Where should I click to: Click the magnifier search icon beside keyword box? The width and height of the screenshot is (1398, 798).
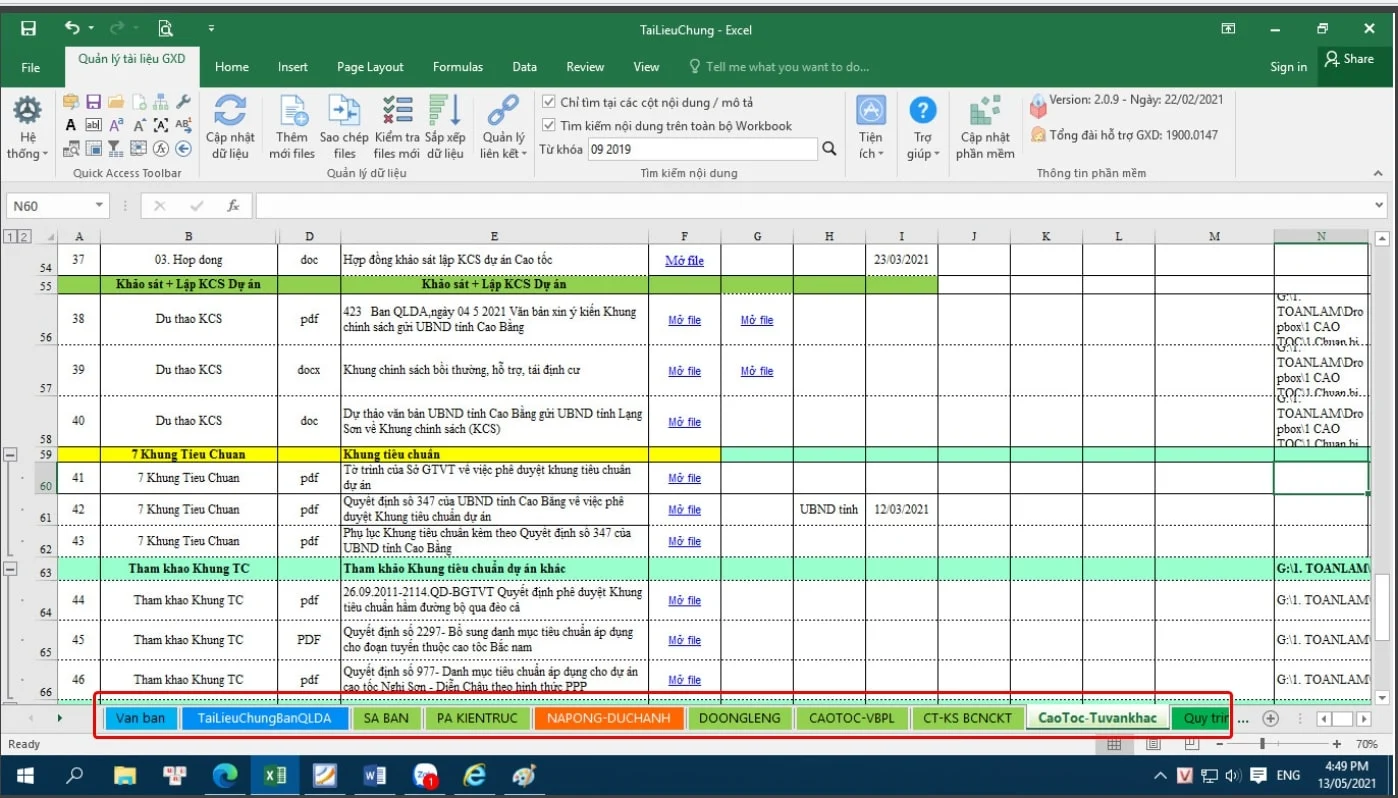pyautogui.click(x=829, y=149)
